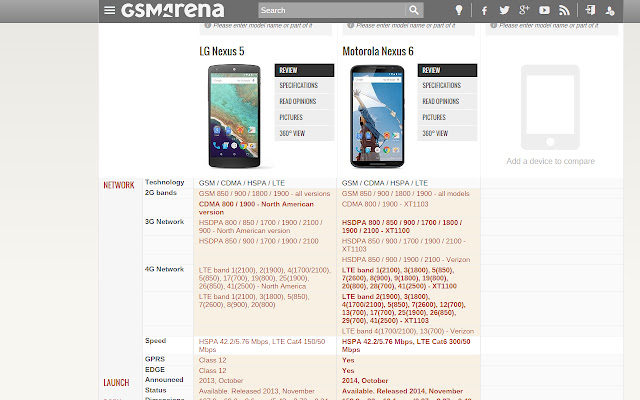Viewport: 640px width, 400px height.
Task: Click the 2G bands row label
Action: (161, 192)
